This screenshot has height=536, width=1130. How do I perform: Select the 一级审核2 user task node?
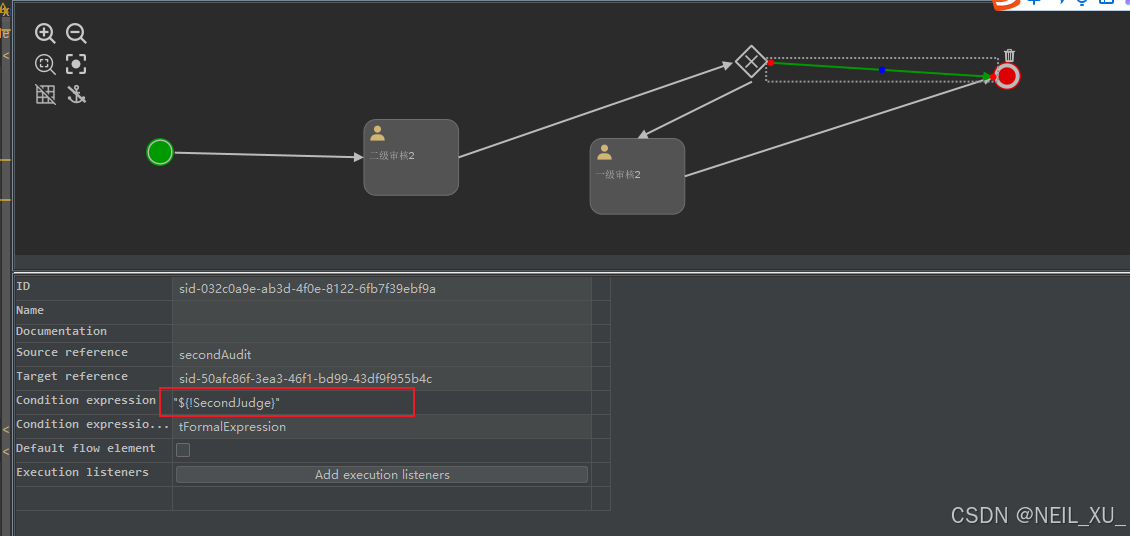pos(637,176)
